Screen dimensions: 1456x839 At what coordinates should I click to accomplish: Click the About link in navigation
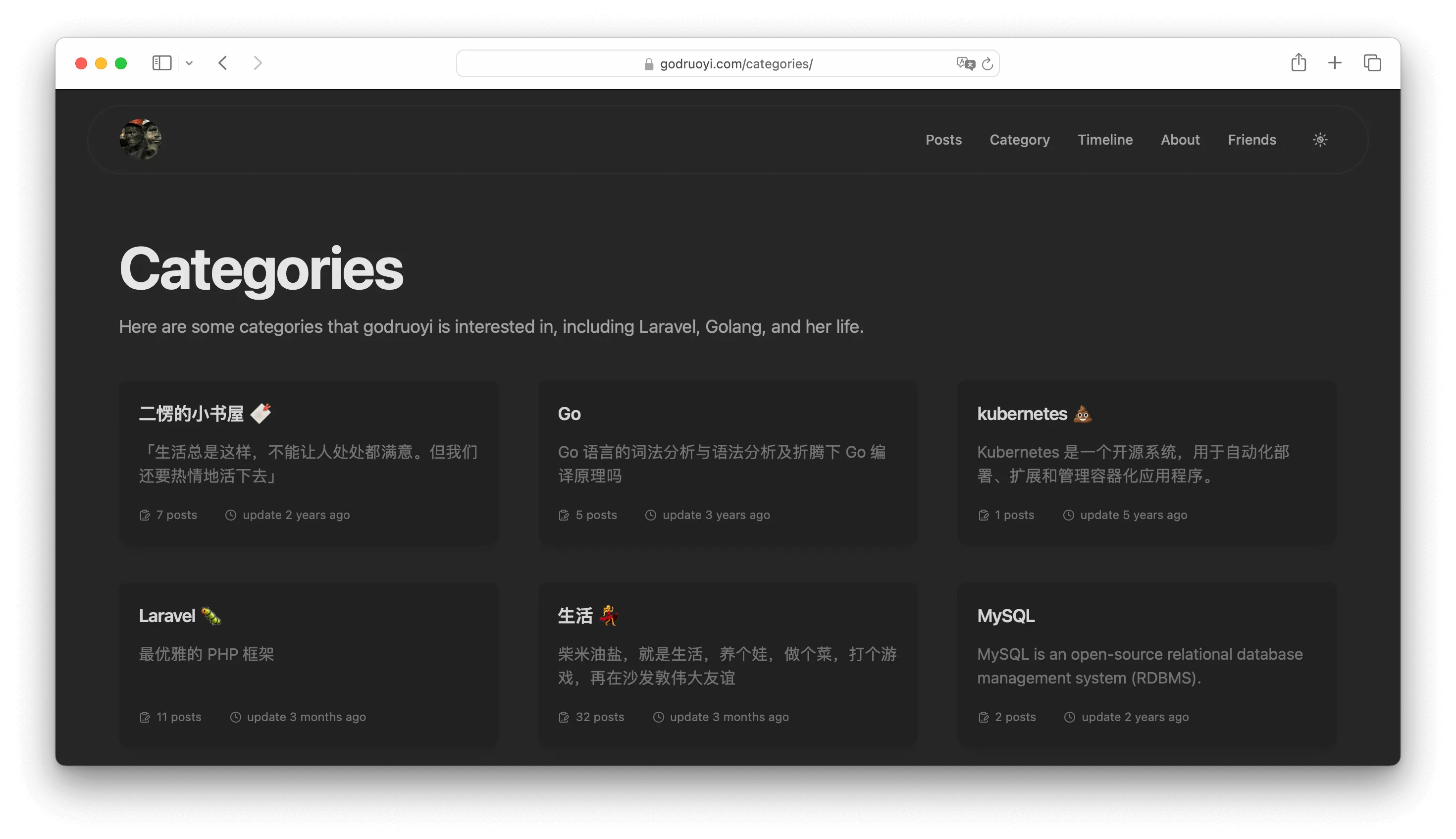pos(1180,139)
